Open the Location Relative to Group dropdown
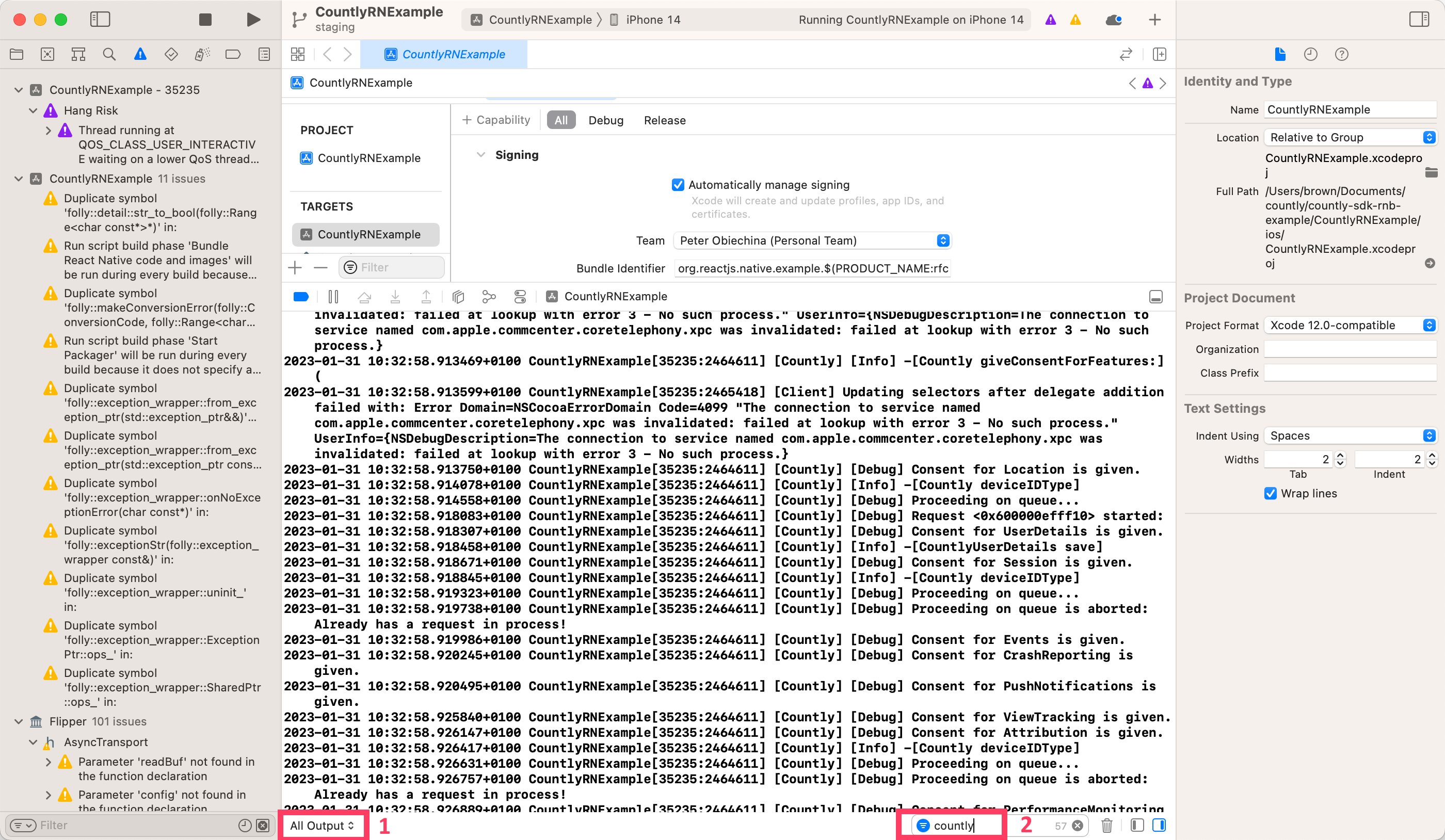This screenshot has width=1445, height=840. point(1351,138)
